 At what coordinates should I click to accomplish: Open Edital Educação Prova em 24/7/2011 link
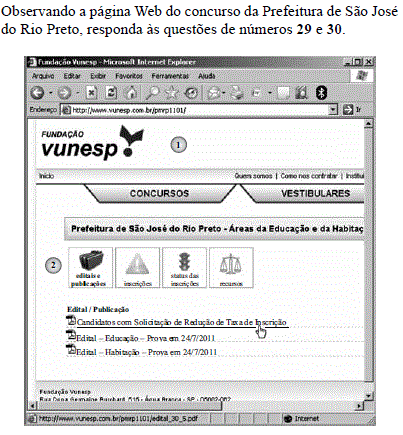click(146, 338)
